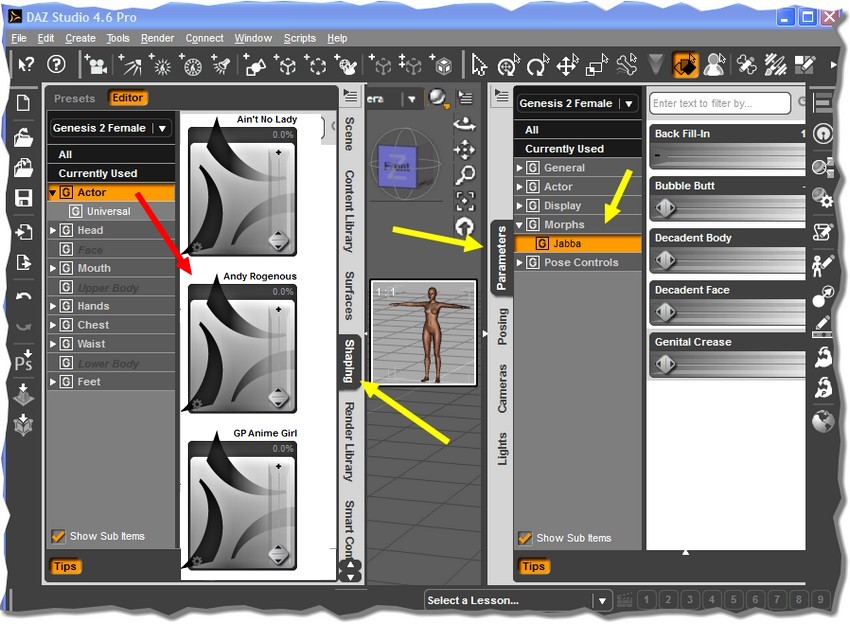Click the Bubble Butt slider

tap(727, 207)
